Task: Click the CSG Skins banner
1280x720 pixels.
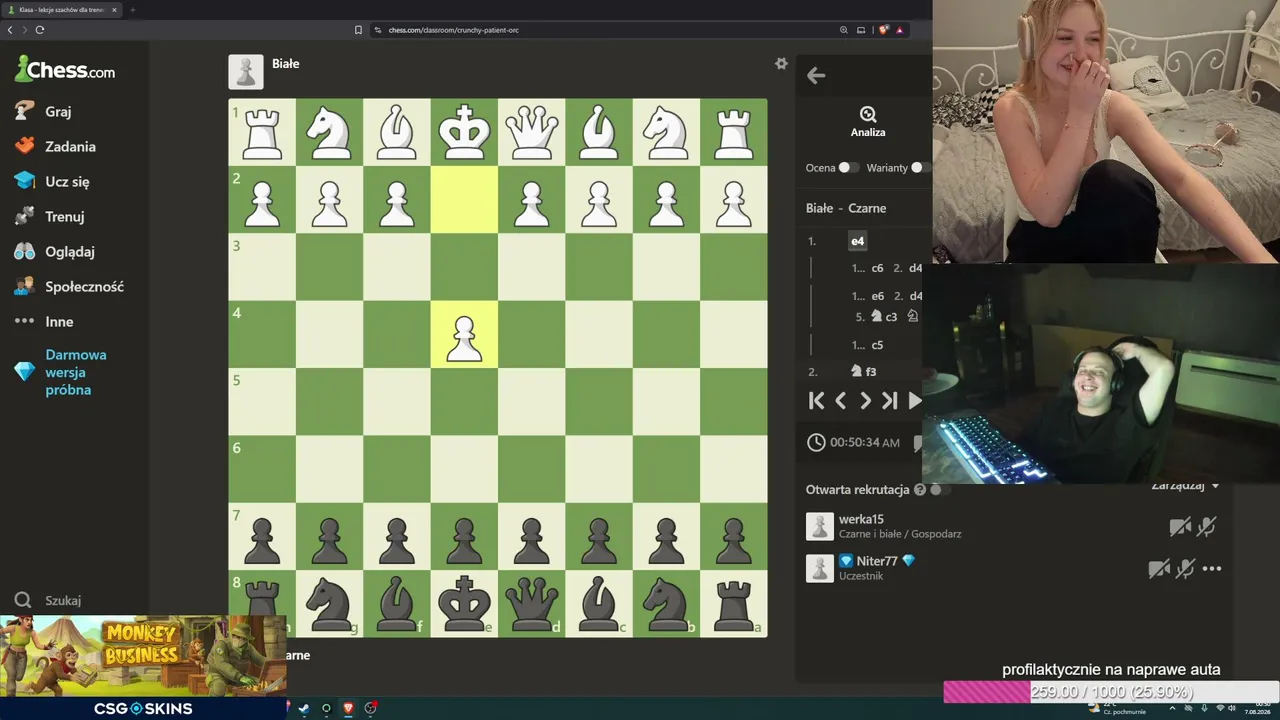Action: point(143,708)
